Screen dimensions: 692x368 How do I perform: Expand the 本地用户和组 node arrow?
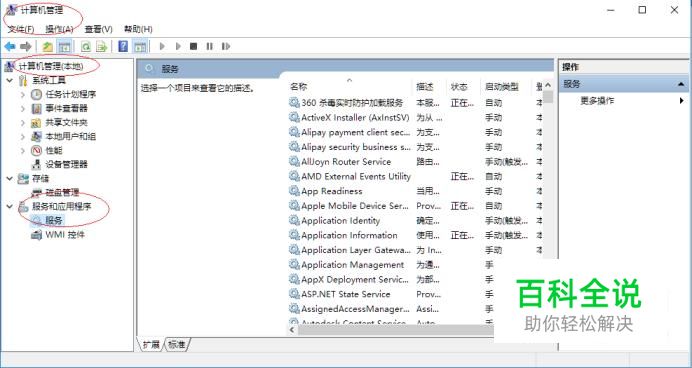point(23,136)
